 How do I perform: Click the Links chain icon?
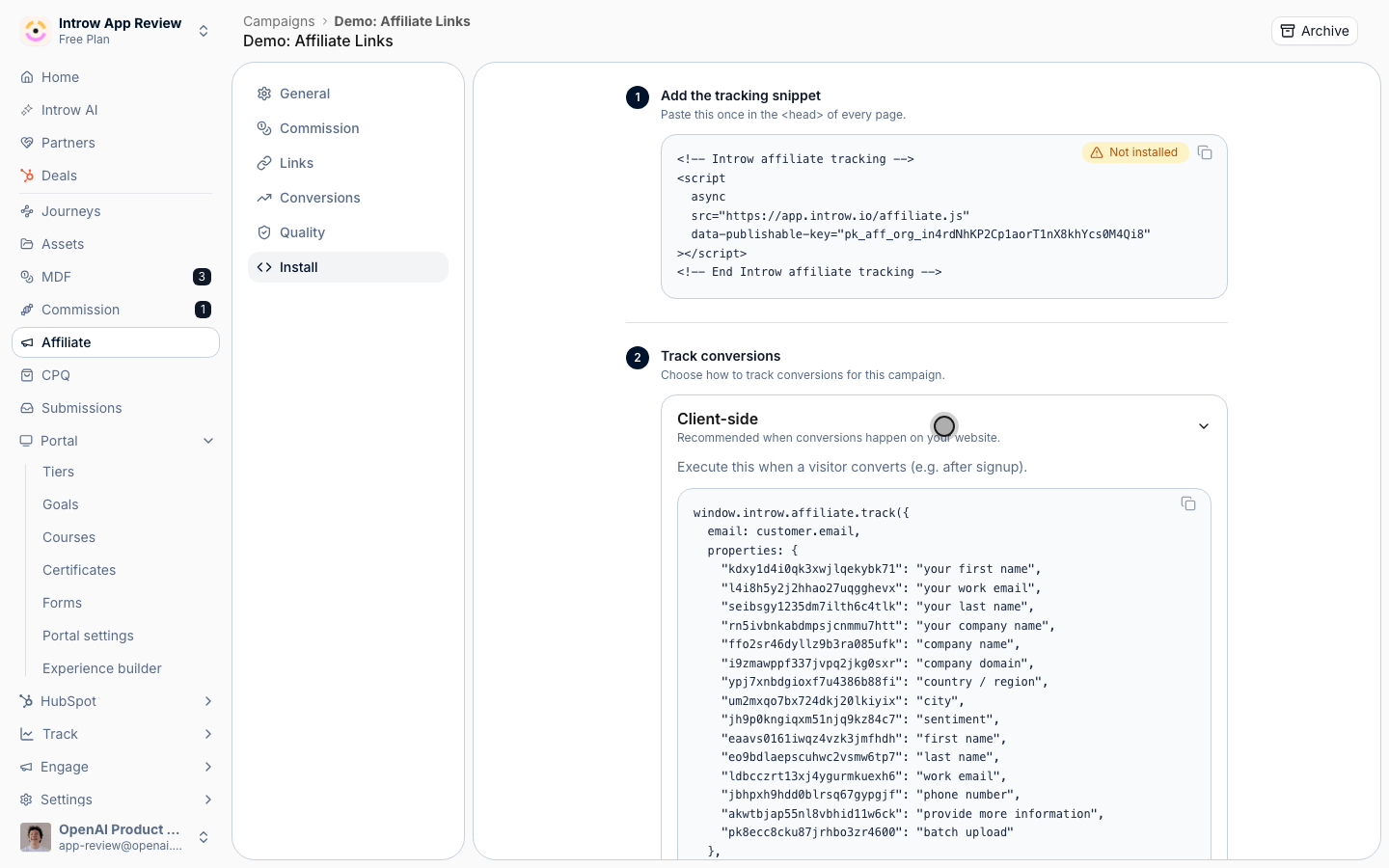264,163
